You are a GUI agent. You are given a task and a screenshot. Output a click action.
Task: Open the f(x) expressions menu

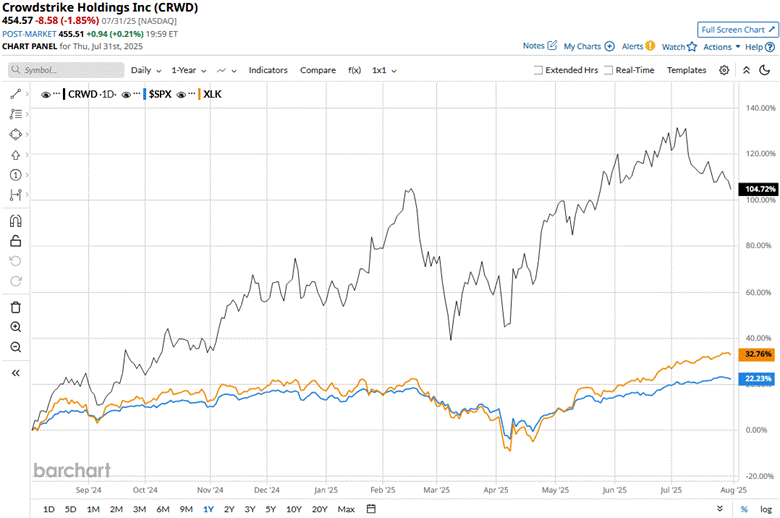coord(355,70)
